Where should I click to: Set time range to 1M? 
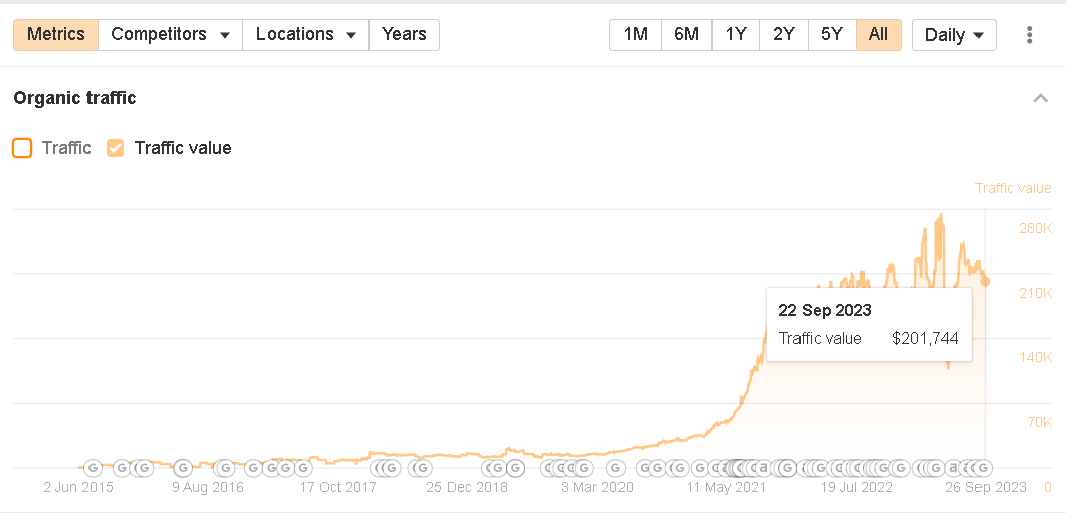pos(635,35)
